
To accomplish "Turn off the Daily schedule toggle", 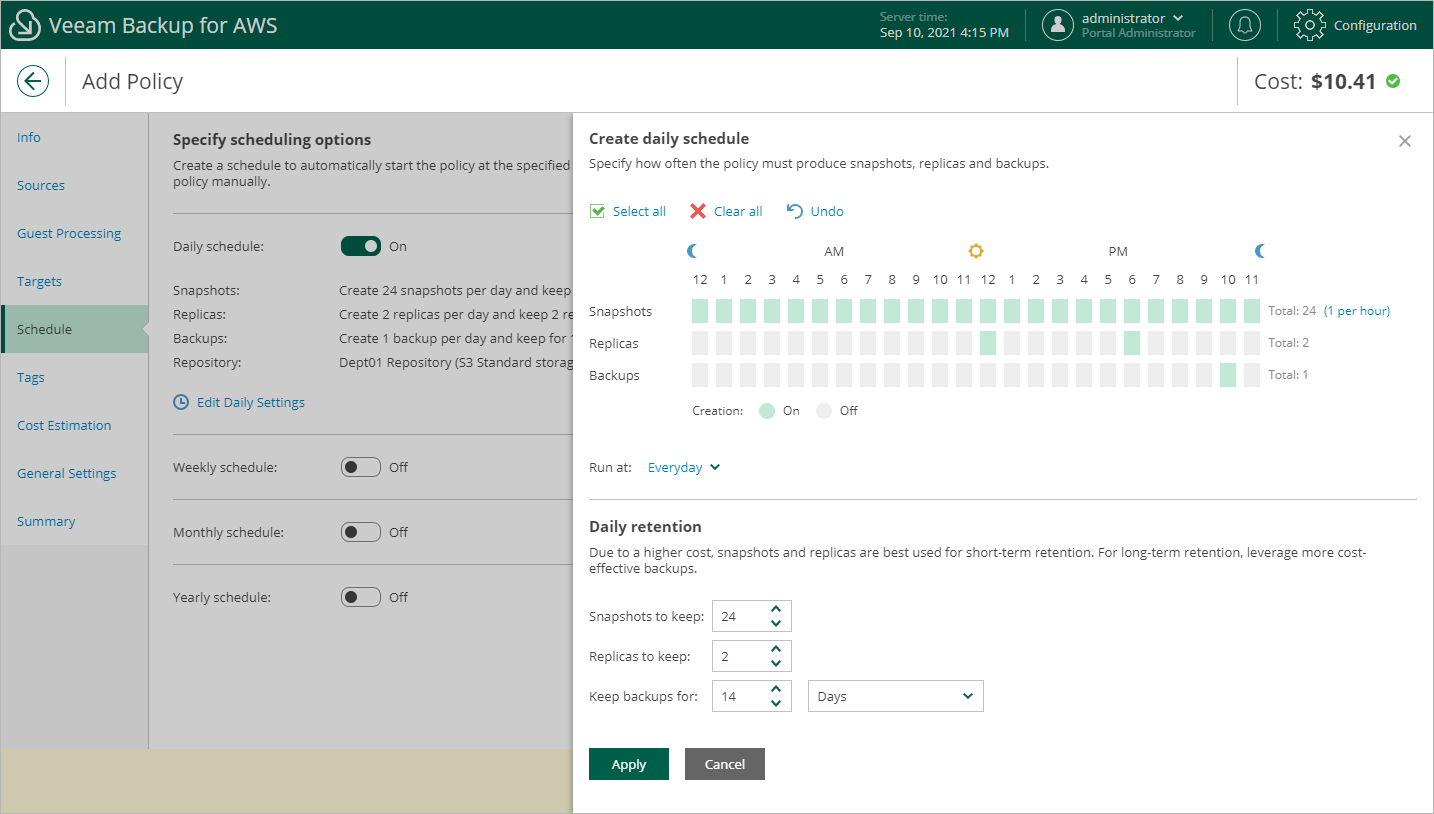I will pos(361,246).
